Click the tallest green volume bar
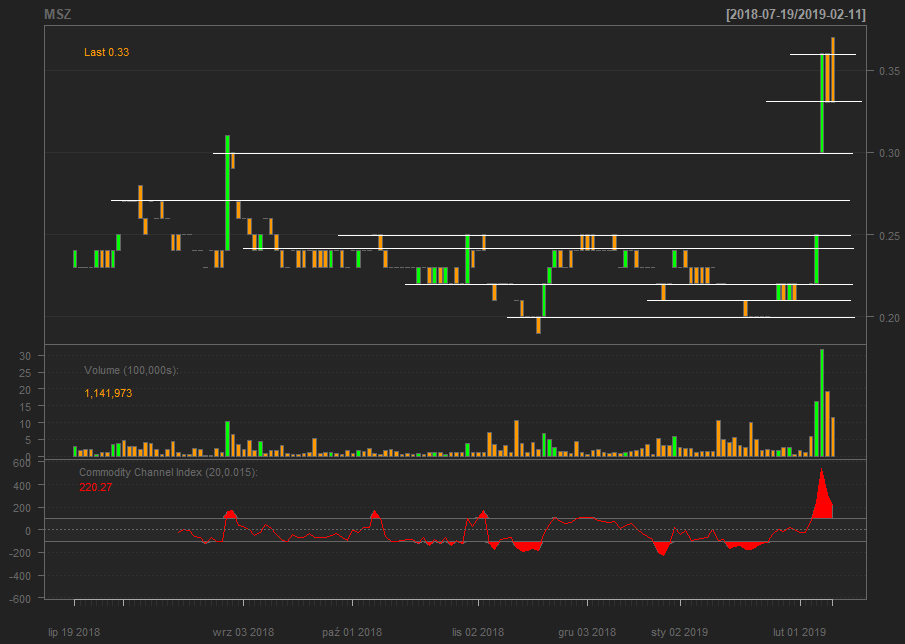905x644 pixels. [x=822, y=403]
